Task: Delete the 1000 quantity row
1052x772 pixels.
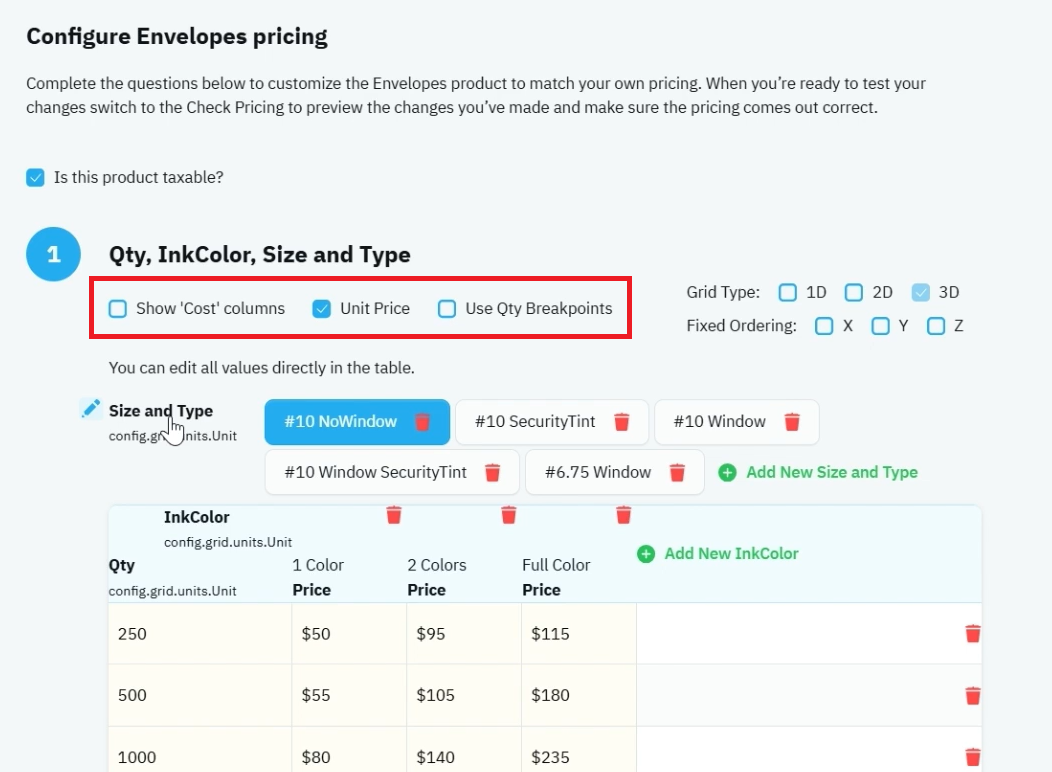Action: (973, 757)
